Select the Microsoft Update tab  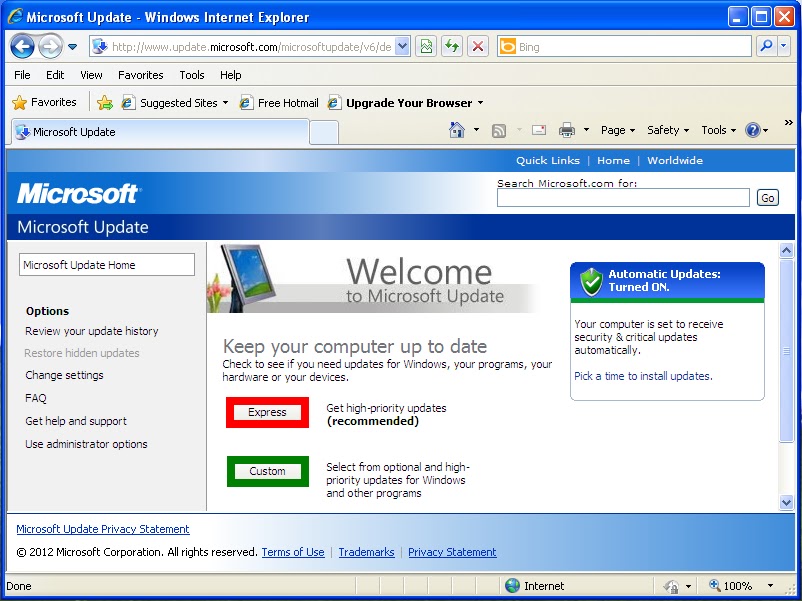click(160, 132)
